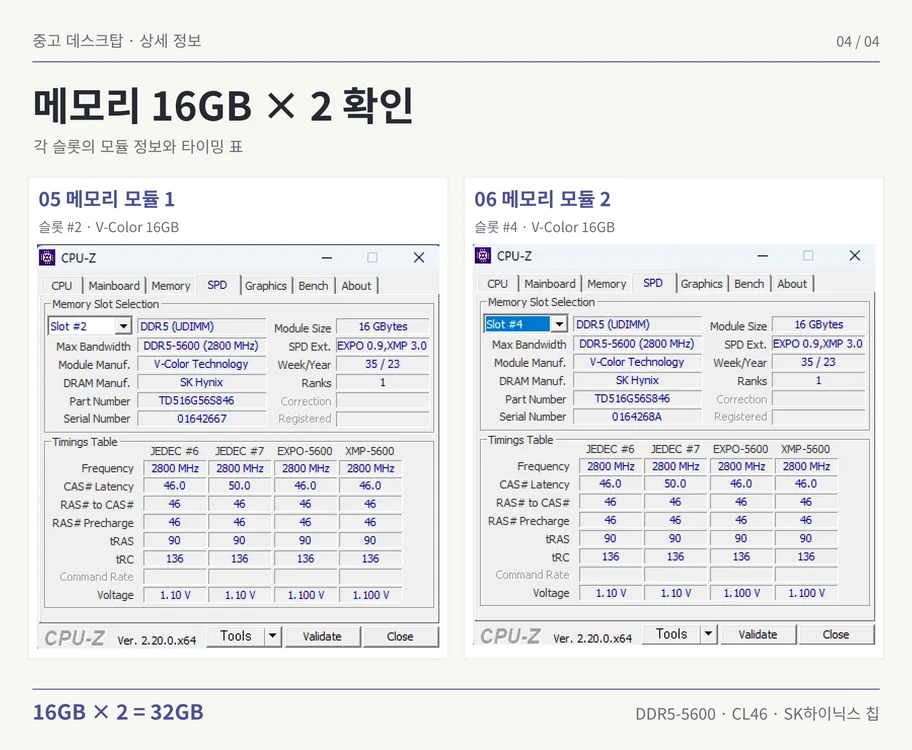Open Graphics tab in right CPU-Z window
The image size is (912, 750).
tap(701, 283)
